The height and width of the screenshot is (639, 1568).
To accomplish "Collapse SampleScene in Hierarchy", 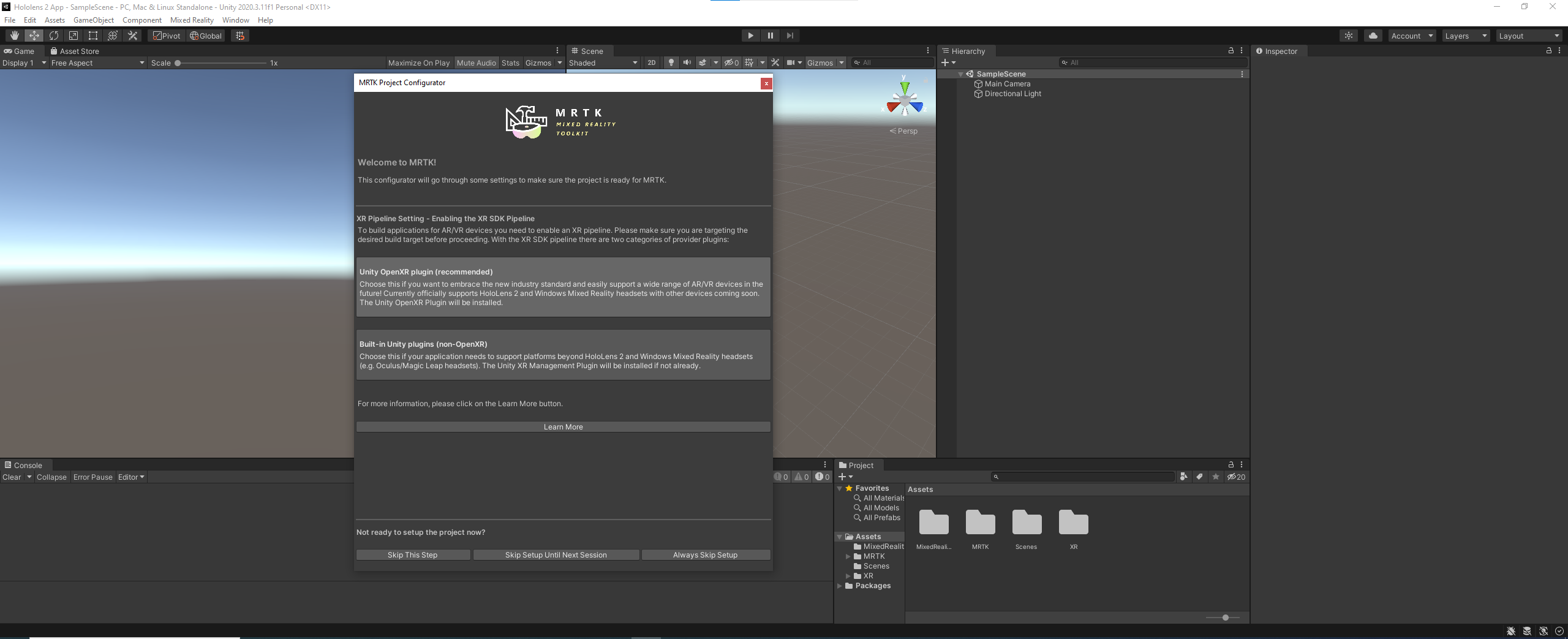I will [x=960, y=74].
